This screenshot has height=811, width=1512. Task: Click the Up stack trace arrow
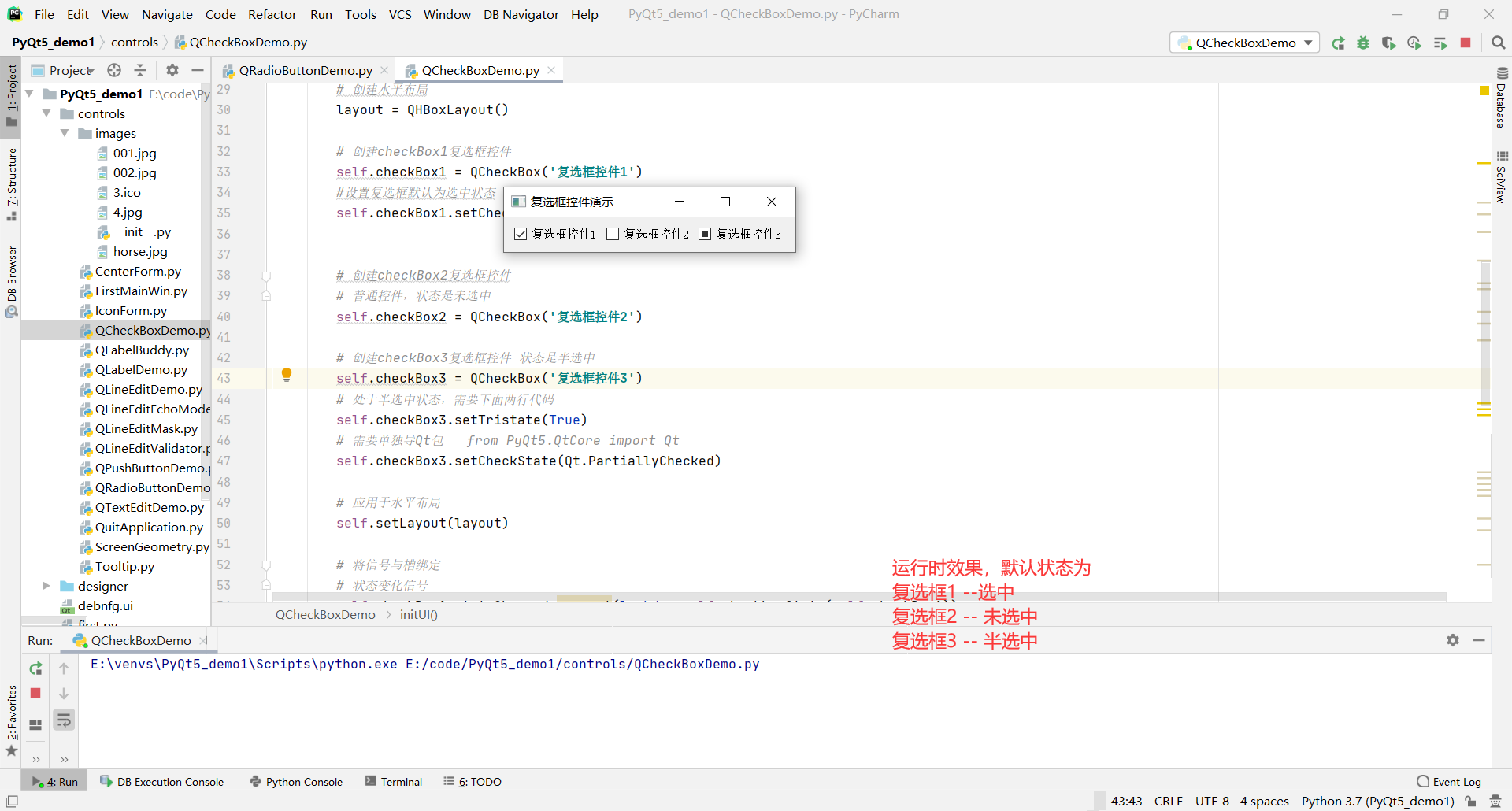(x=64, y=668)
